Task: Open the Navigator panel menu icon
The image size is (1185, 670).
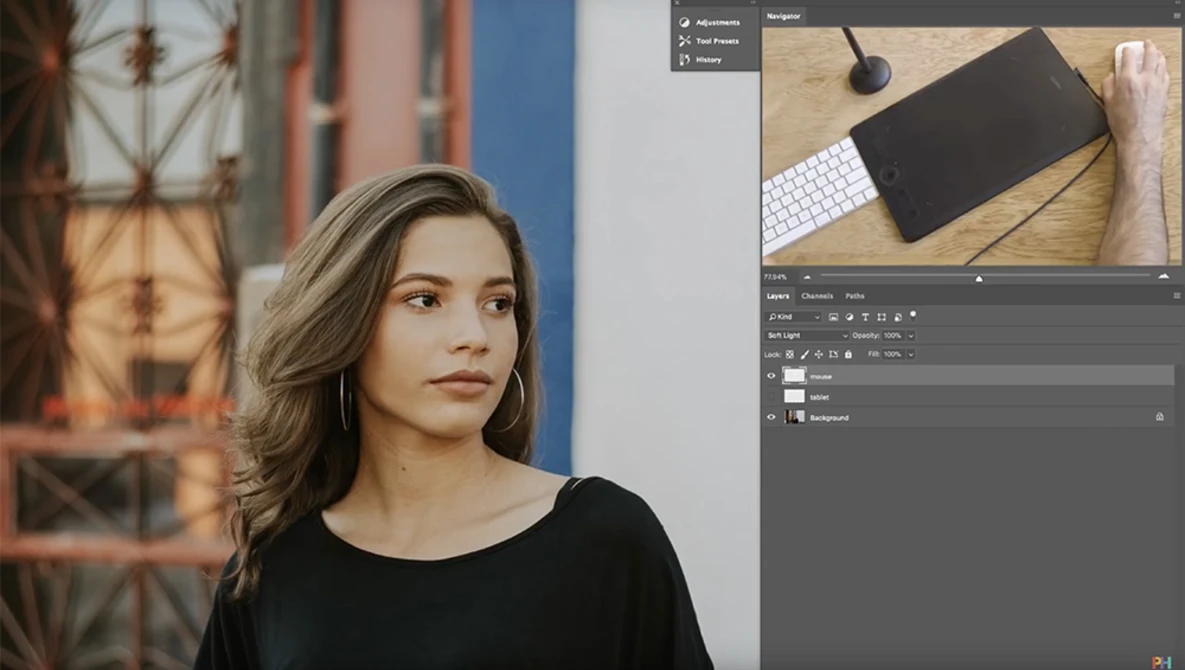Action: (x=1177, y=16)
